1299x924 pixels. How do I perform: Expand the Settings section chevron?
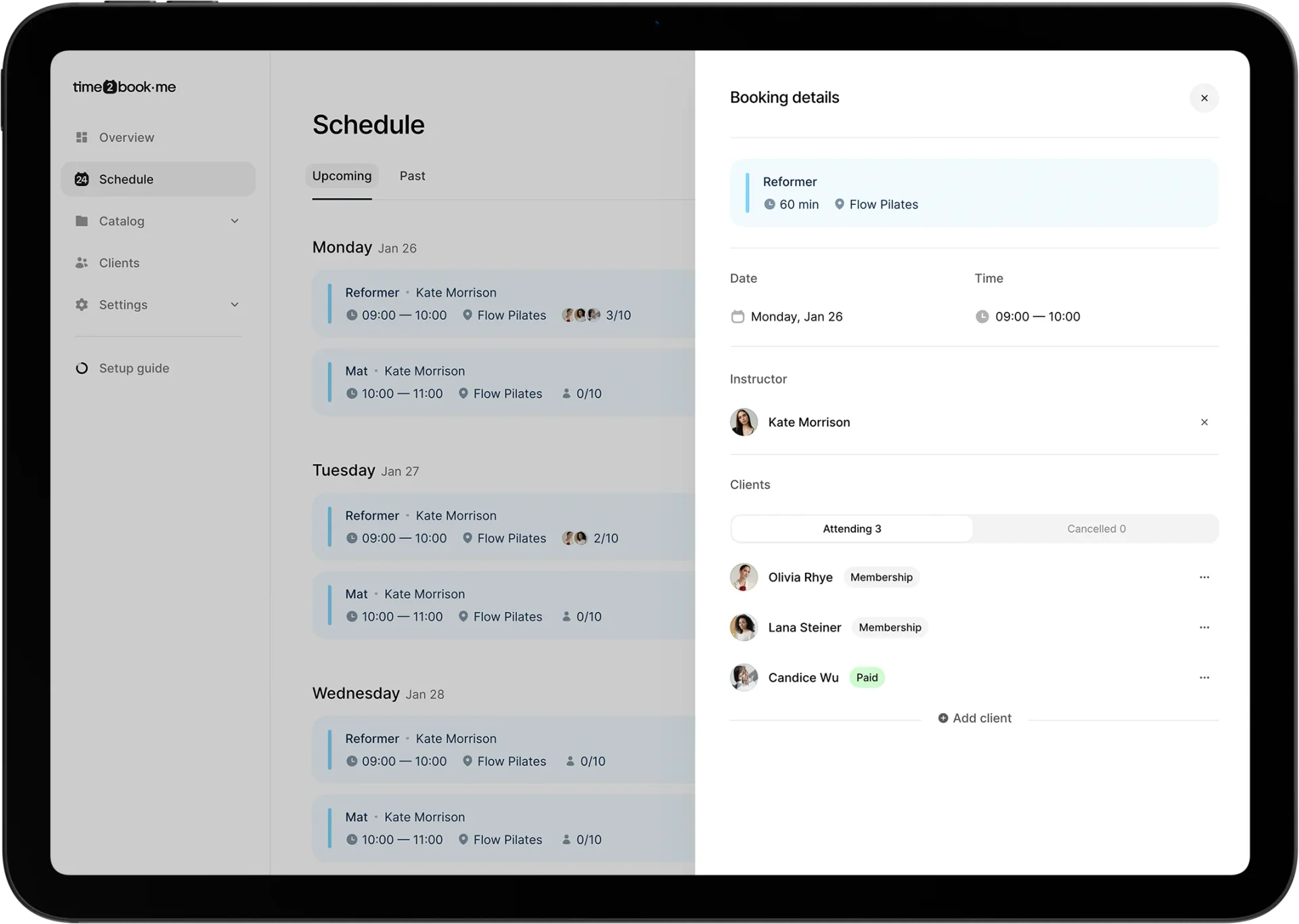235,304
